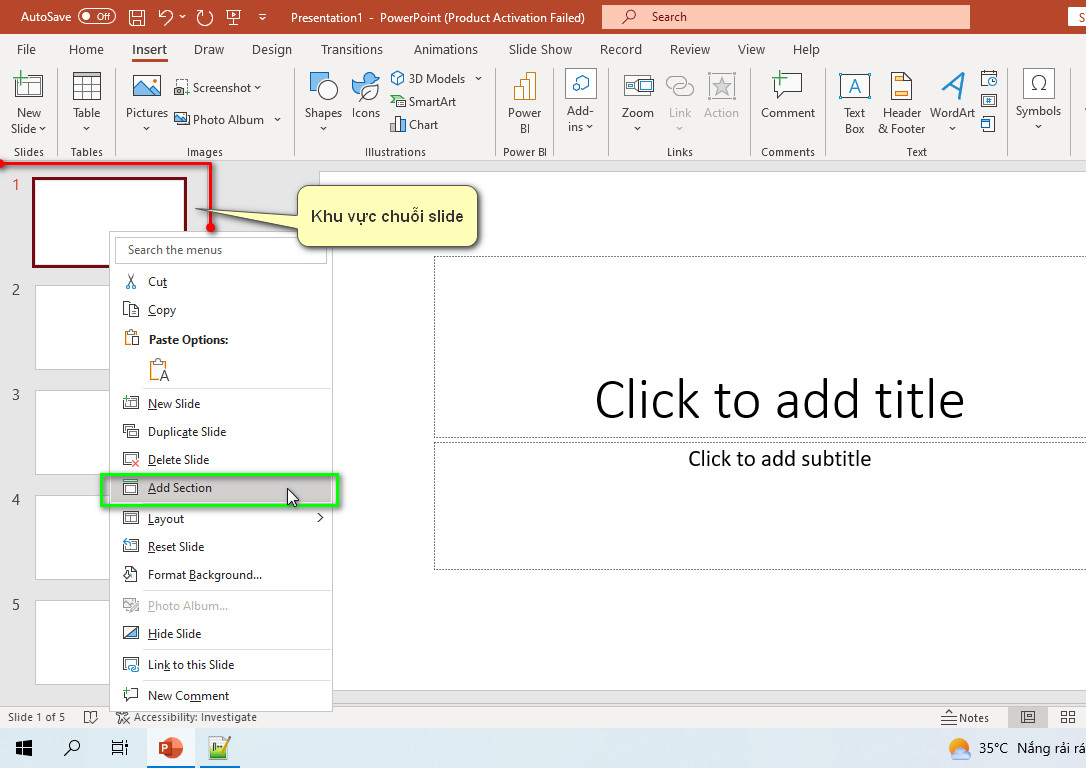Open the WordArt gallery
The image size is (1086, 768).
tap(952, 102)
